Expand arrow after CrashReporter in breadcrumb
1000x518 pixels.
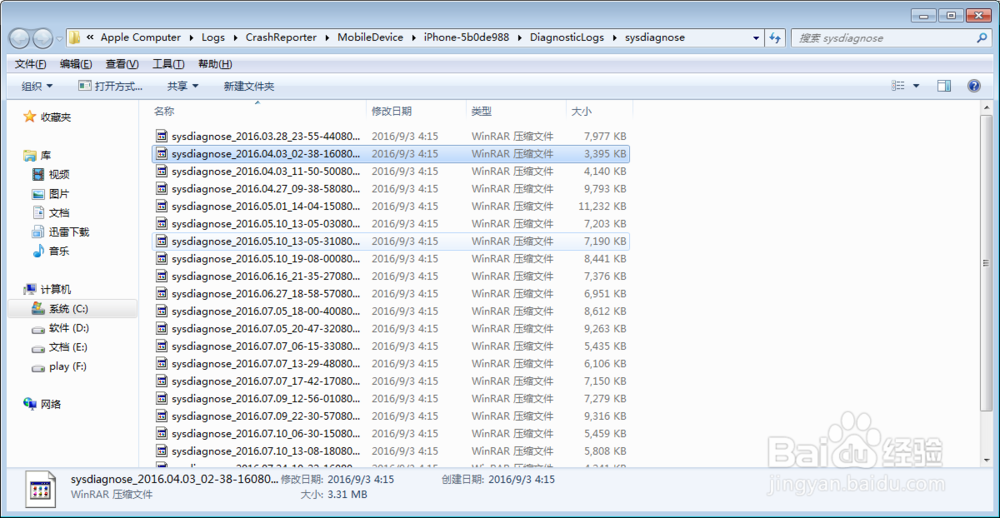point(327,38)
